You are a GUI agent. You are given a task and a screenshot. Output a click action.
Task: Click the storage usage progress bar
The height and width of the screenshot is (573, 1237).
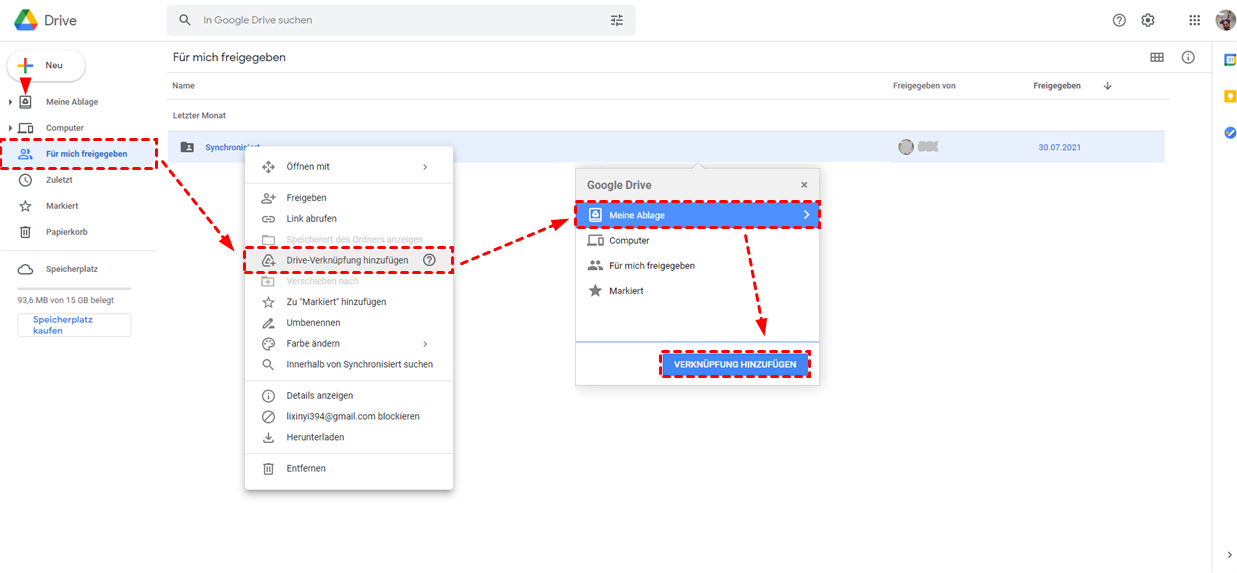[x=74, y=288]
